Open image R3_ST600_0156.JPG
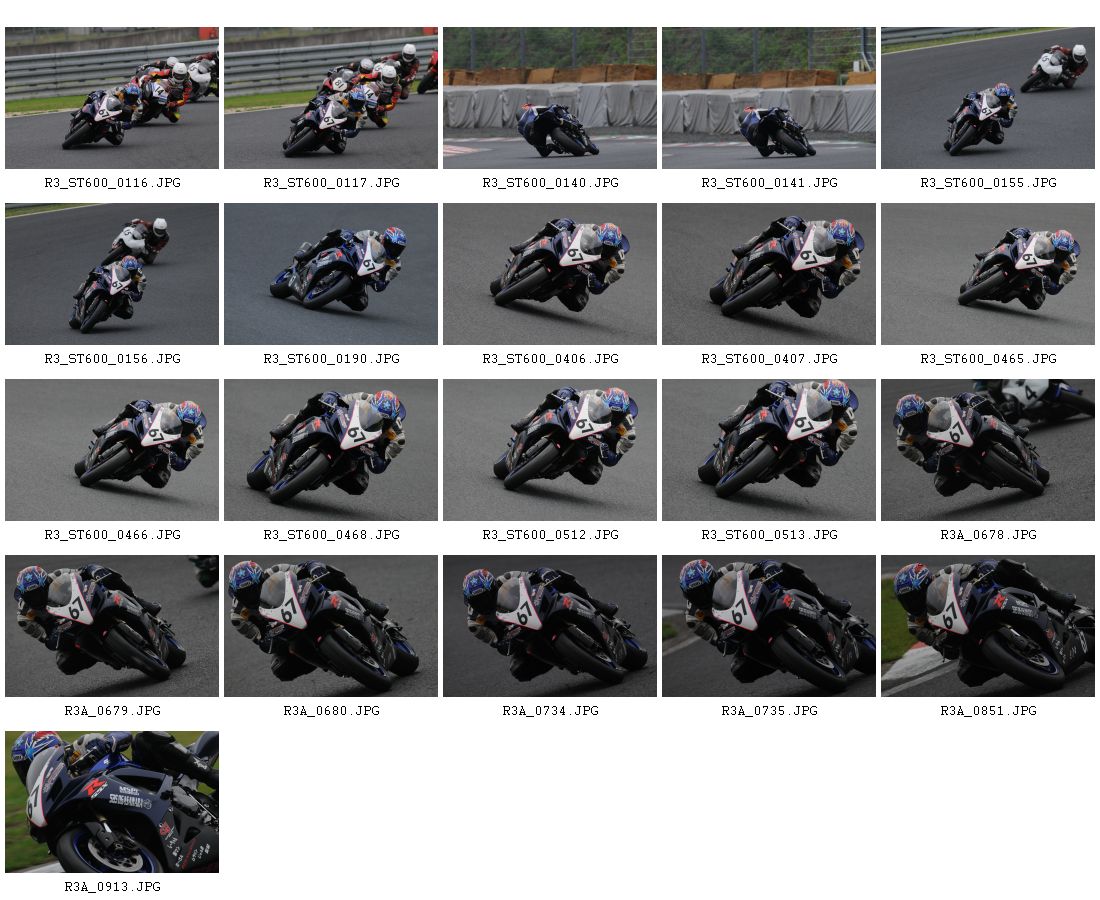This screenshot has width=1100, height=900. [112, 274]
